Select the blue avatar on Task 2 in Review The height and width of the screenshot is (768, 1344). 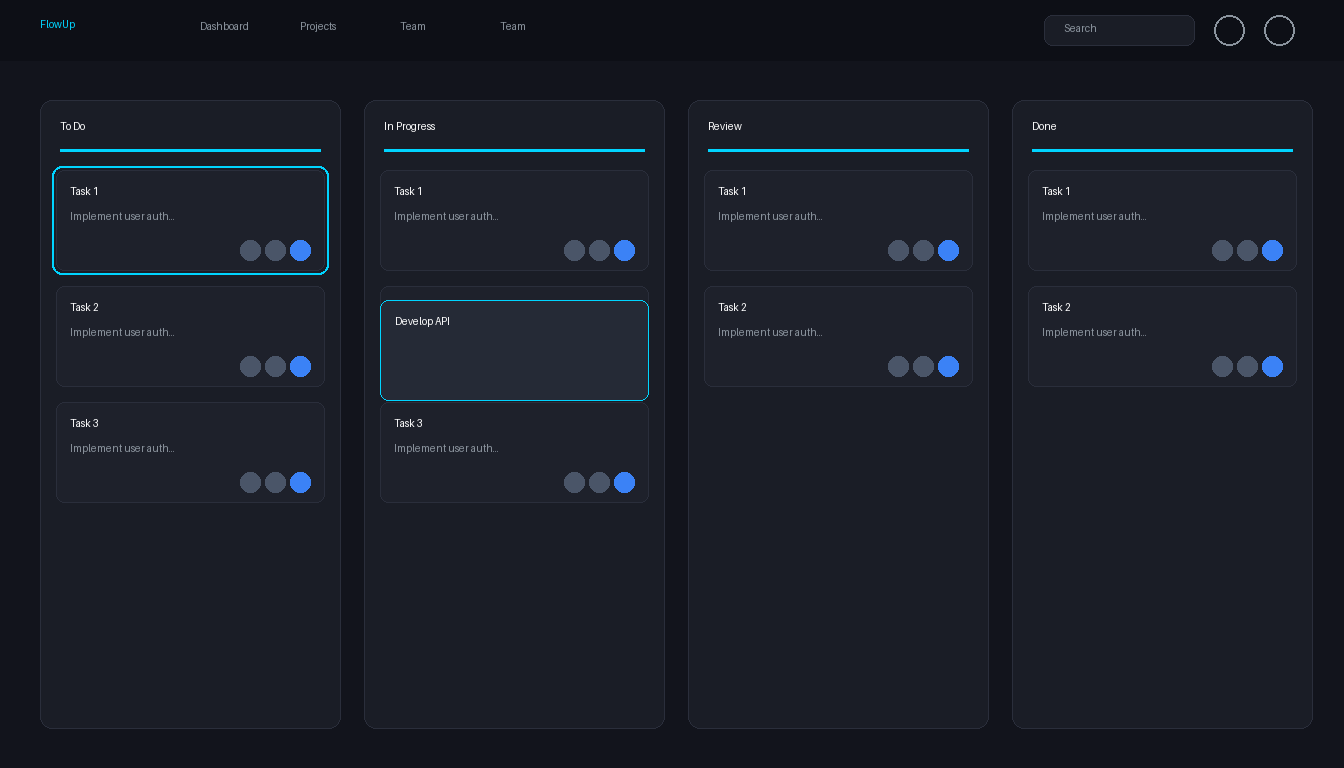[x=948, y=366]
